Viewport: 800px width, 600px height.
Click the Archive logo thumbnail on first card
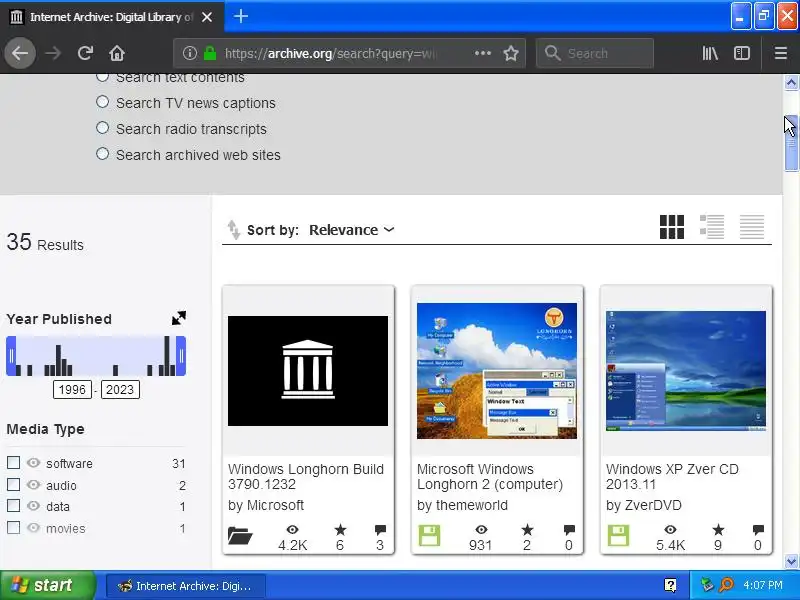pos(308,371)
